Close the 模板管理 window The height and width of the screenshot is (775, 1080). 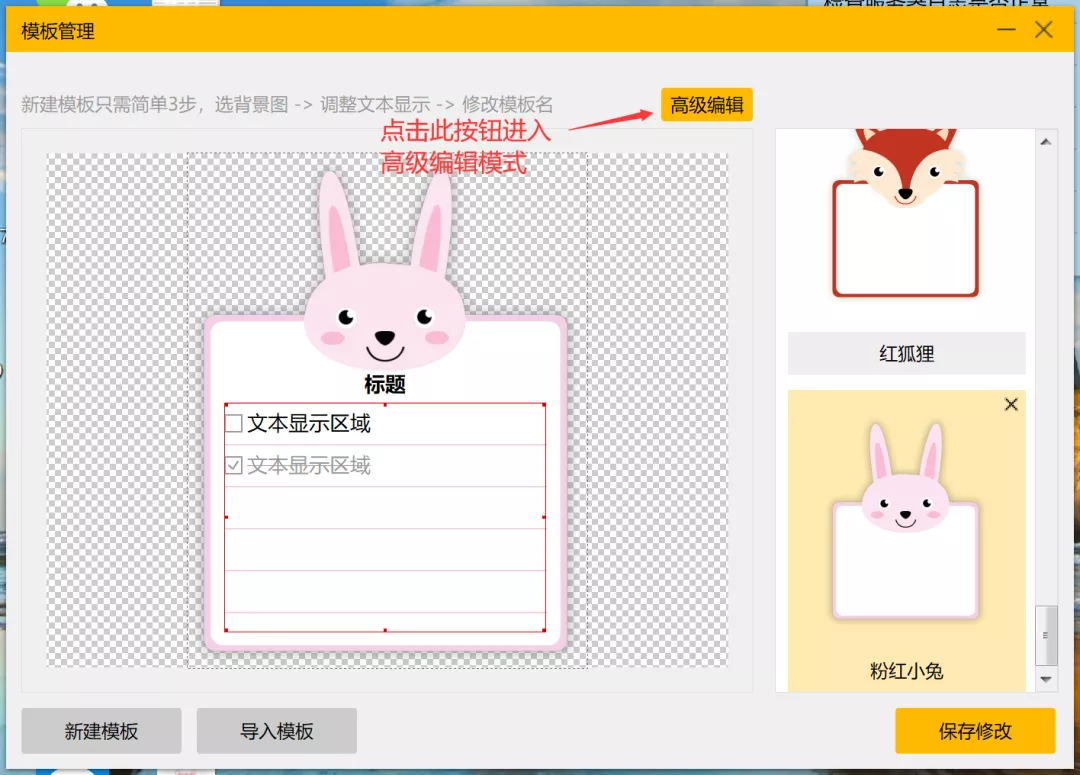pyautogui.click(x=1043, y=30)
